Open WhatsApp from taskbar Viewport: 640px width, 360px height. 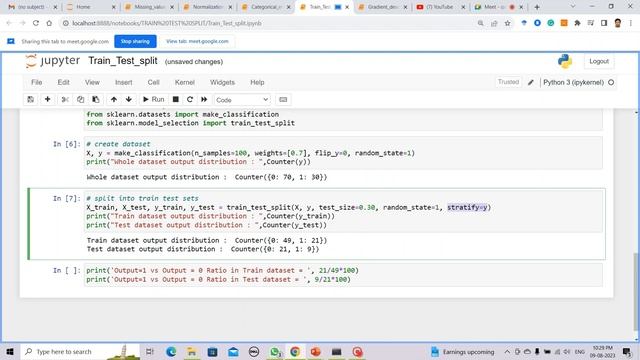276,351
